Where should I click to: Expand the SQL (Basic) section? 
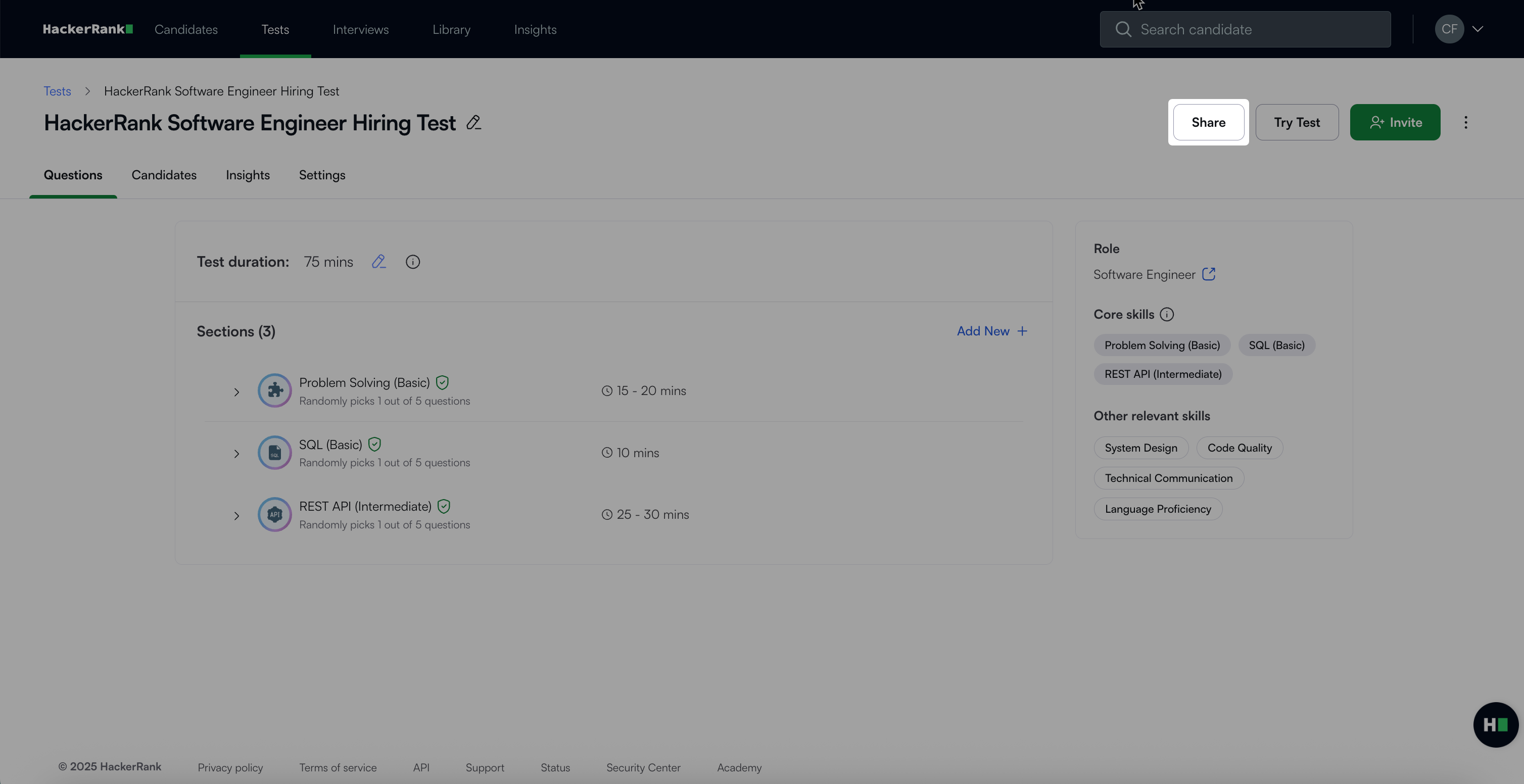[x=236, y=454]
